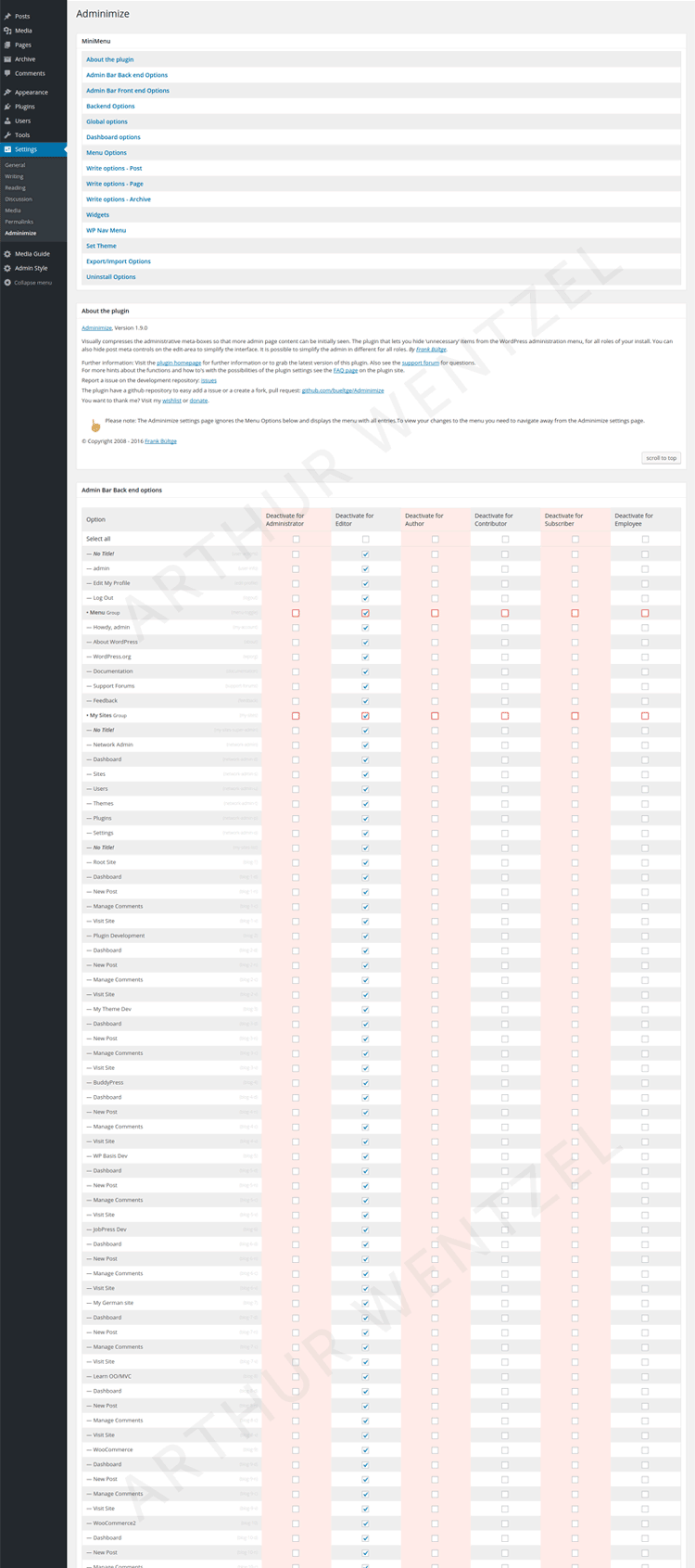Click the Media icon in the sidebar

tap(7, 31)
